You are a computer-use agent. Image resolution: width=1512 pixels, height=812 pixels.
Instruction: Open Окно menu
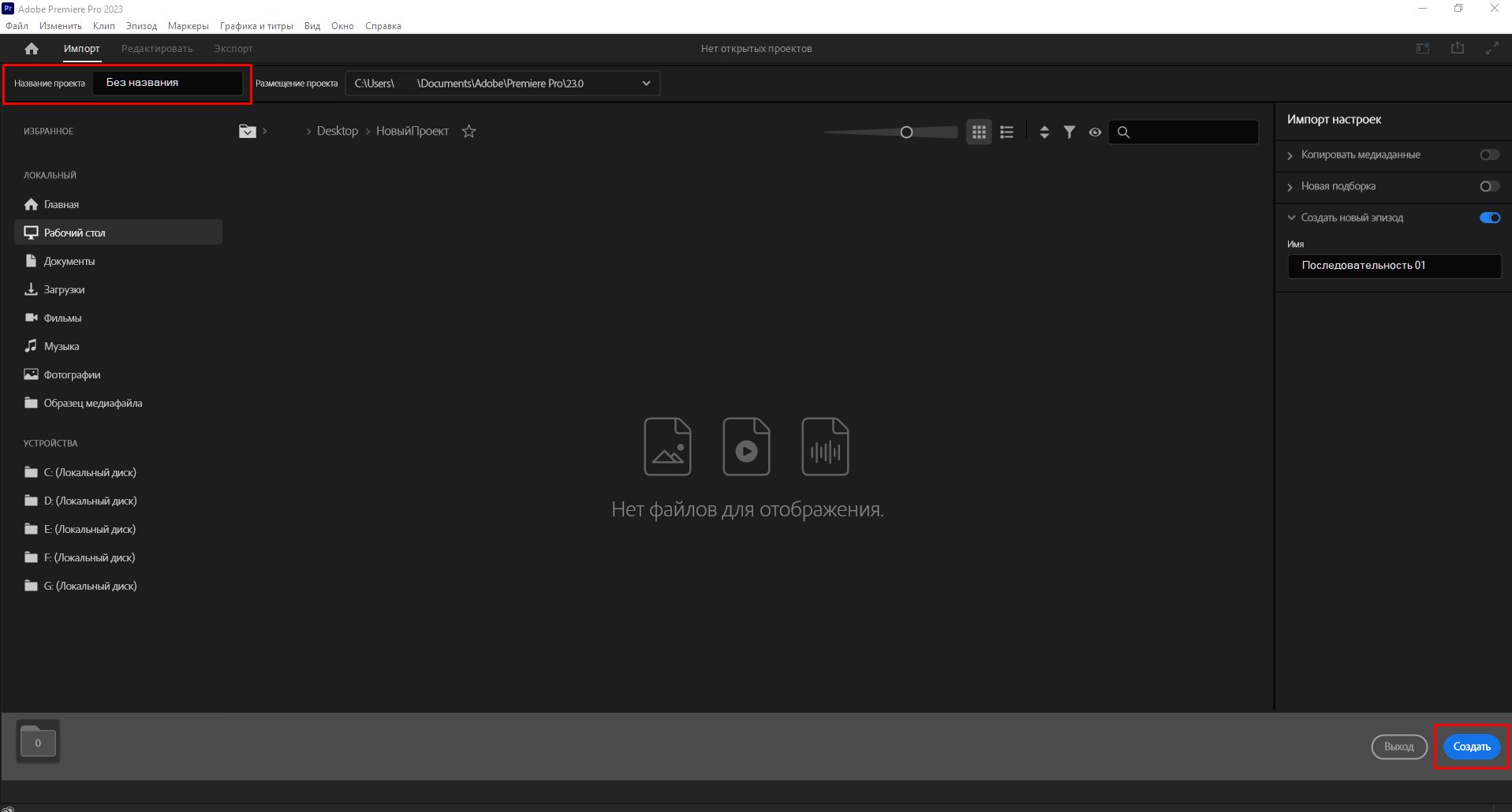point(342,26)
